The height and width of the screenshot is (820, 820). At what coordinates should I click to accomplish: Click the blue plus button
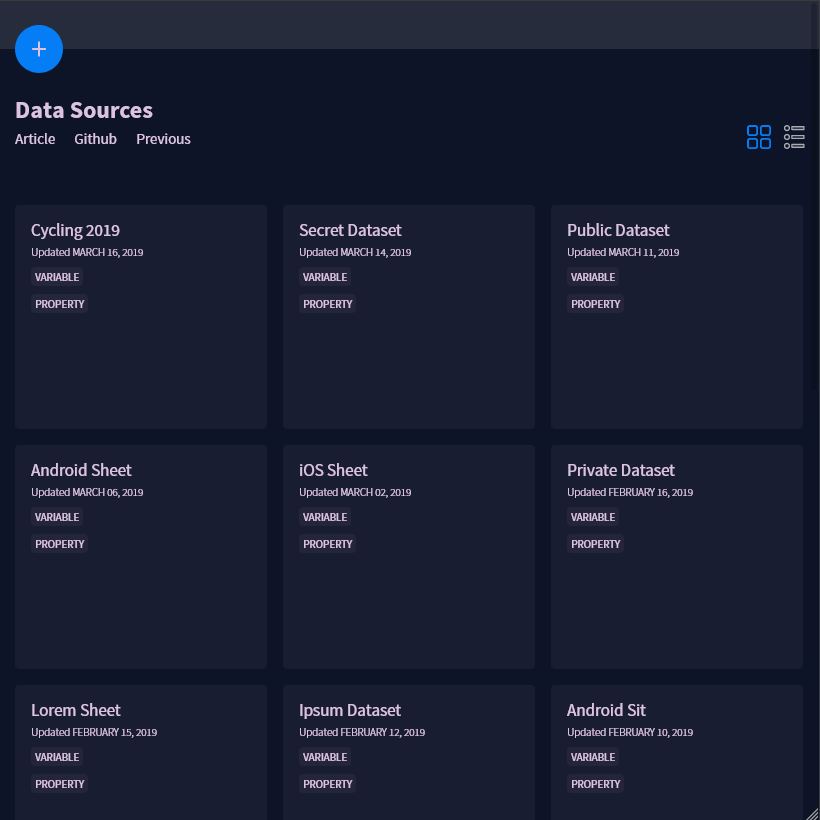click(39, 48)
